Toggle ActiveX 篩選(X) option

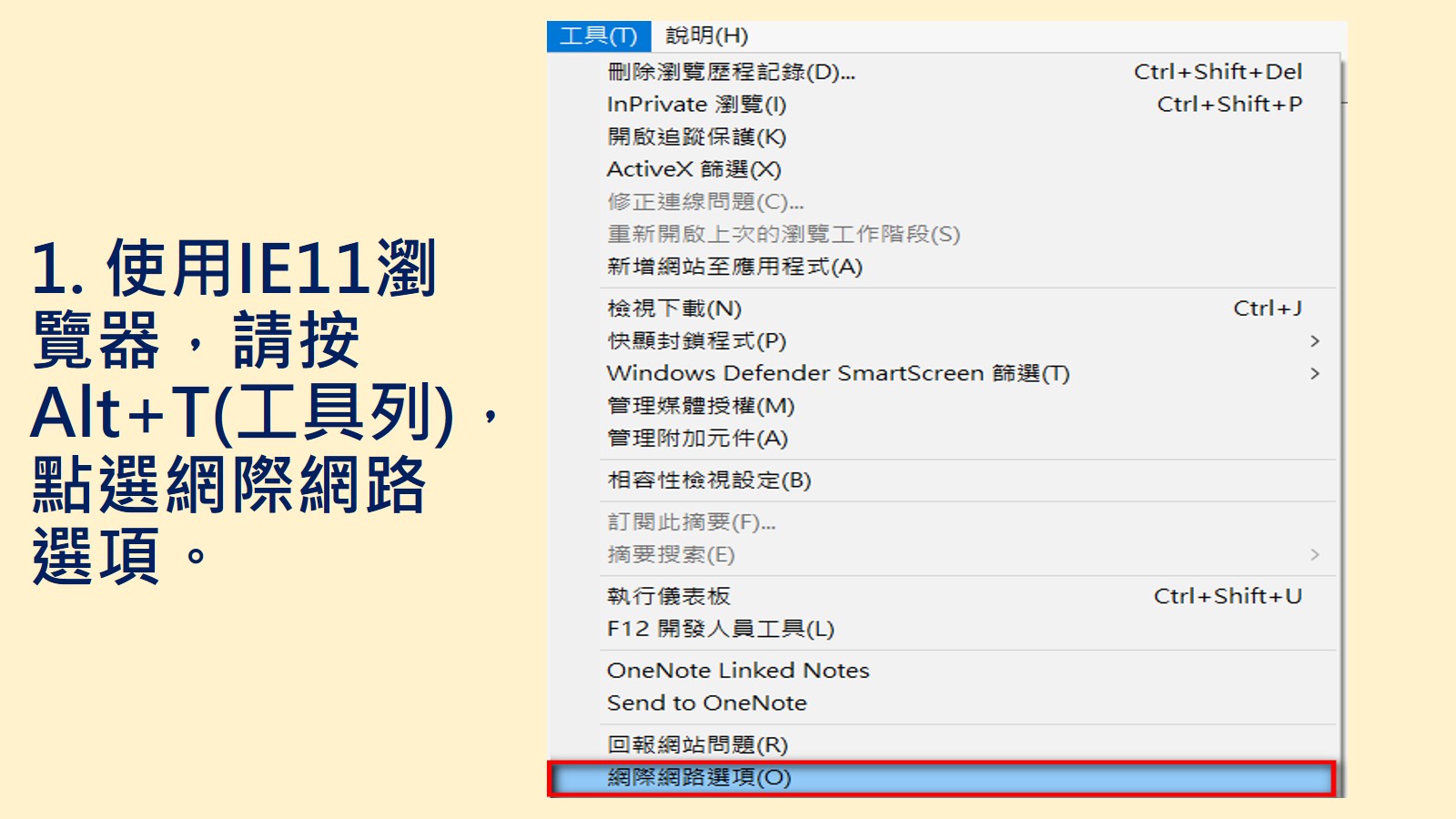693,169
